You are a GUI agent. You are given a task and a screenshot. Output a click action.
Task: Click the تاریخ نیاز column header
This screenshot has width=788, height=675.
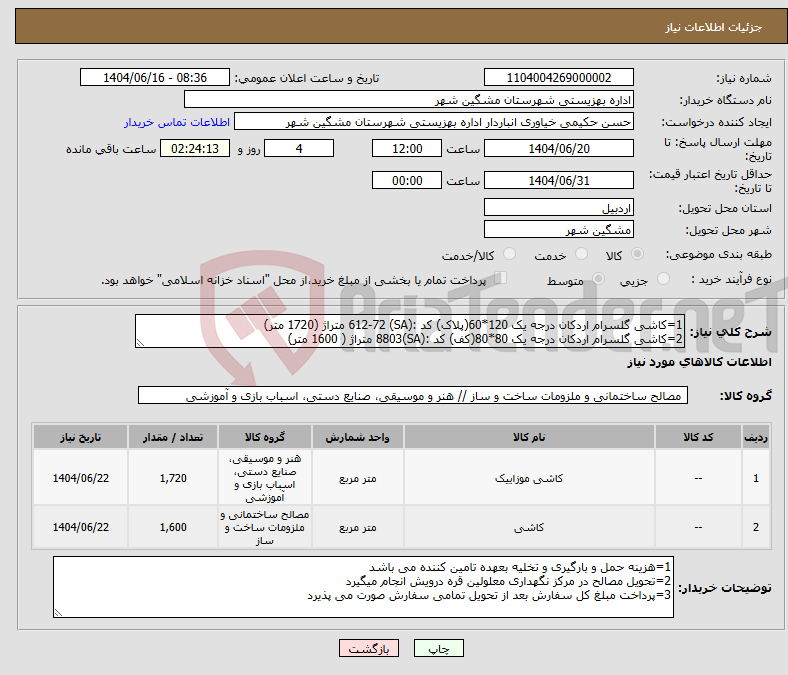[x=80, y=437]
